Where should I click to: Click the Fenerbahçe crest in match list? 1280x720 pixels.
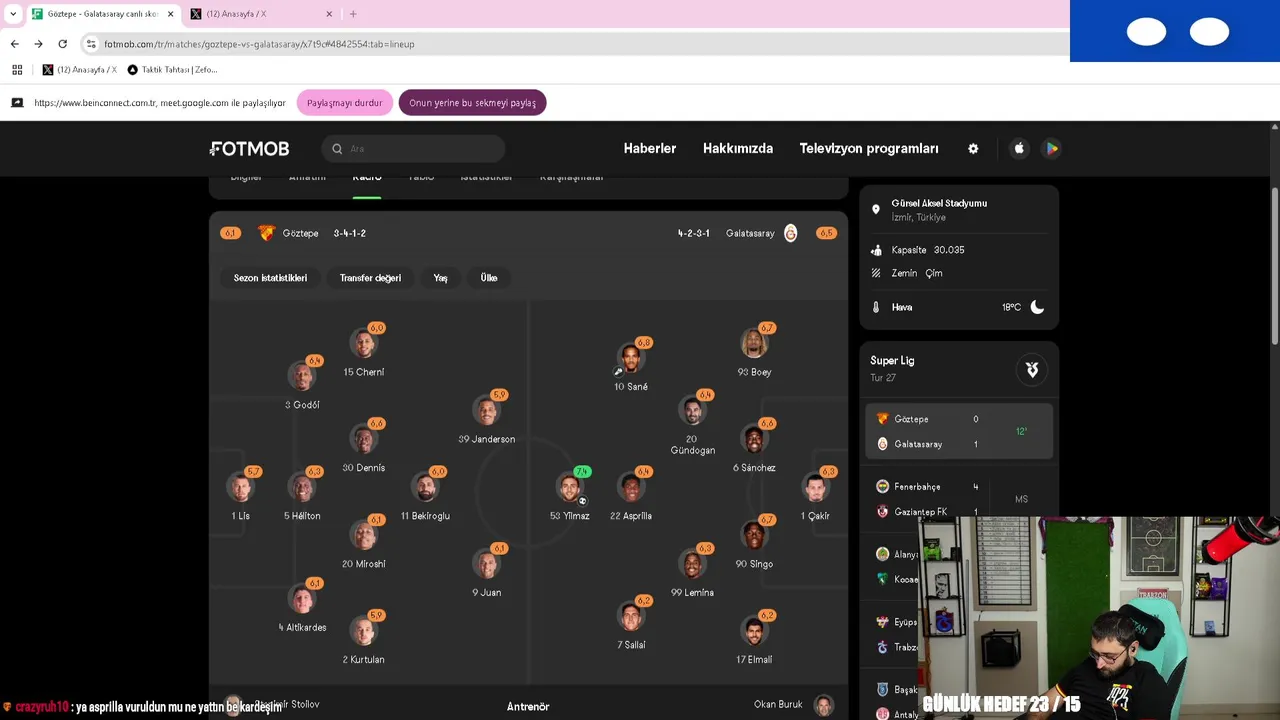point(882,486)
